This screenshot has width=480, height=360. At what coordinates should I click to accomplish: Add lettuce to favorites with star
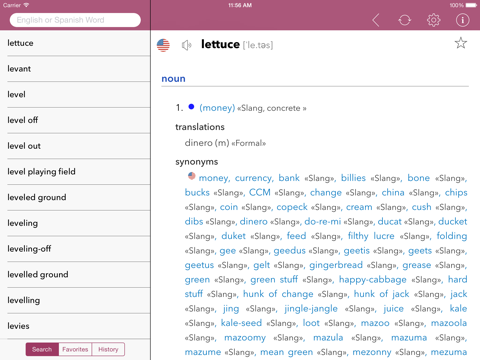pyautogui.click(x=461, y=43)
